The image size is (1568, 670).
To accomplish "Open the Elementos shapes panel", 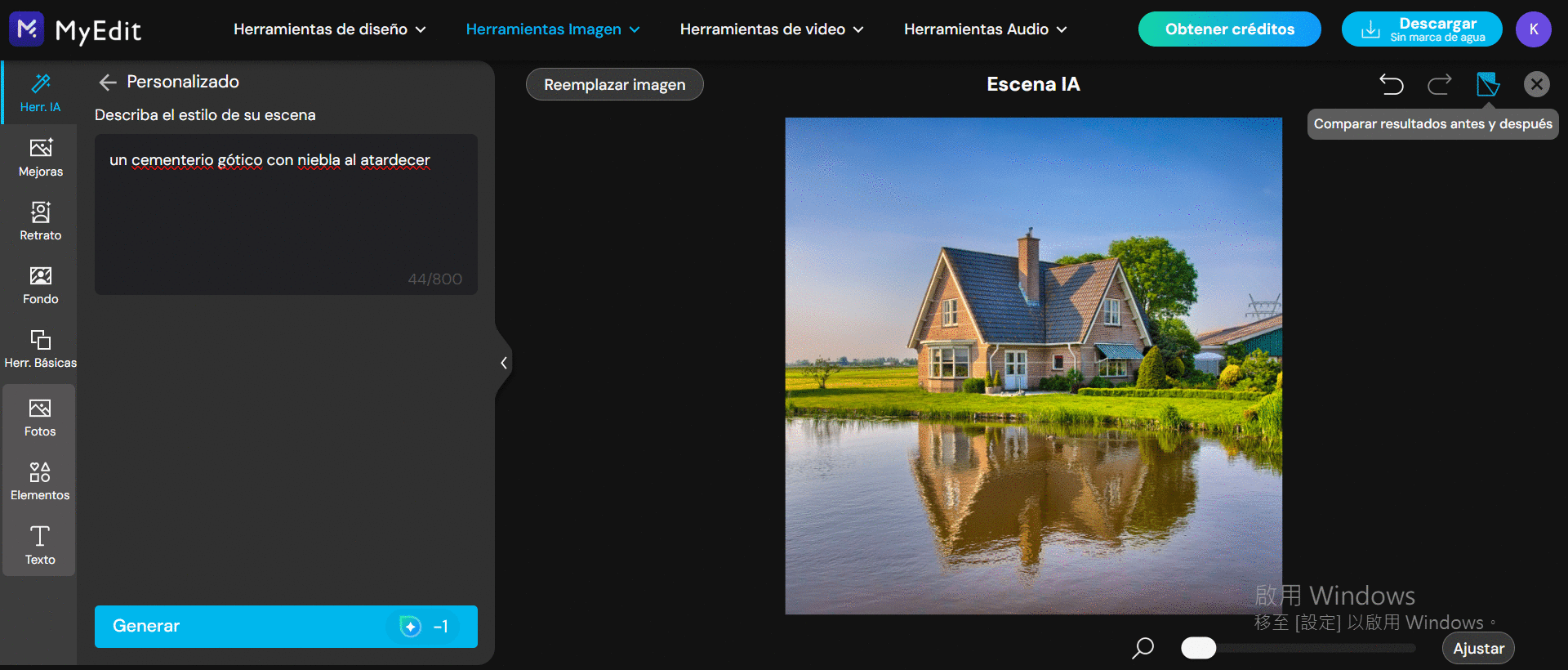I will (40, 481).
